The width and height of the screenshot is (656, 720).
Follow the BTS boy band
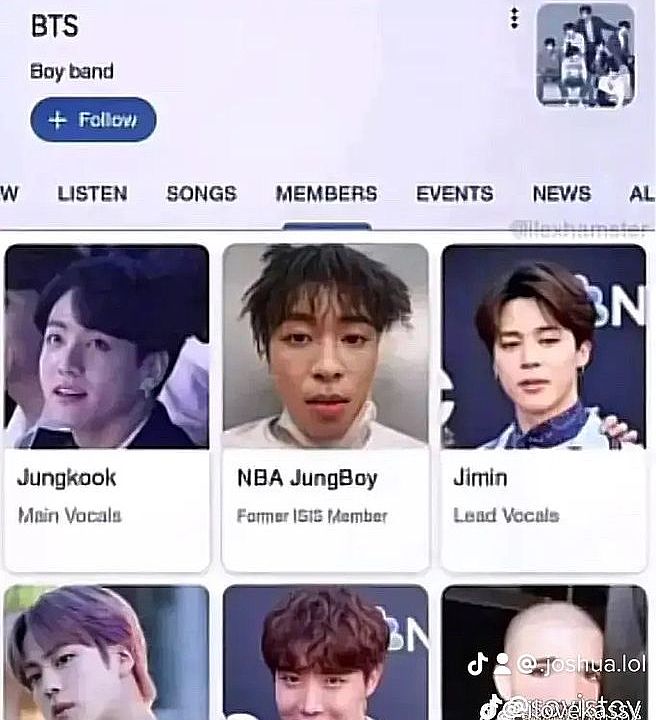coord(93,119)
